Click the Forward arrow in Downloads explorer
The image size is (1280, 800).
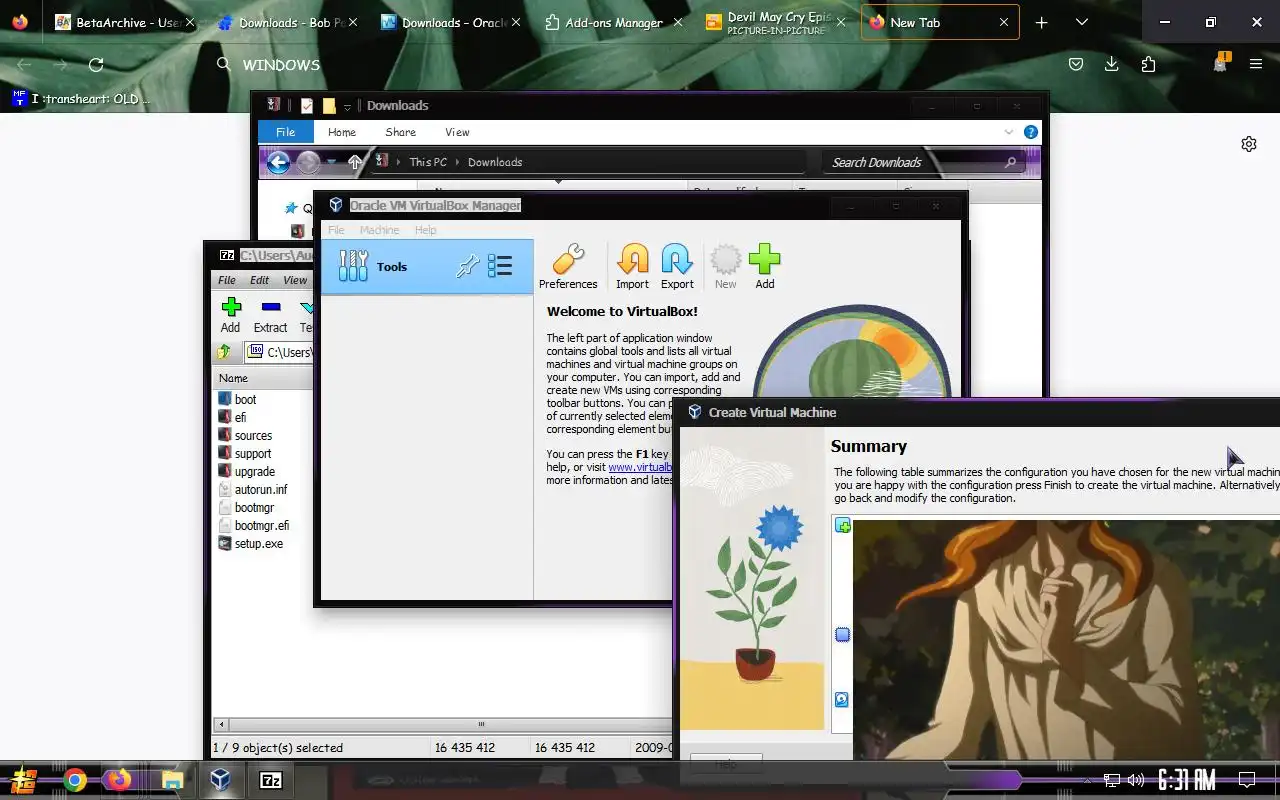[308, 162]
